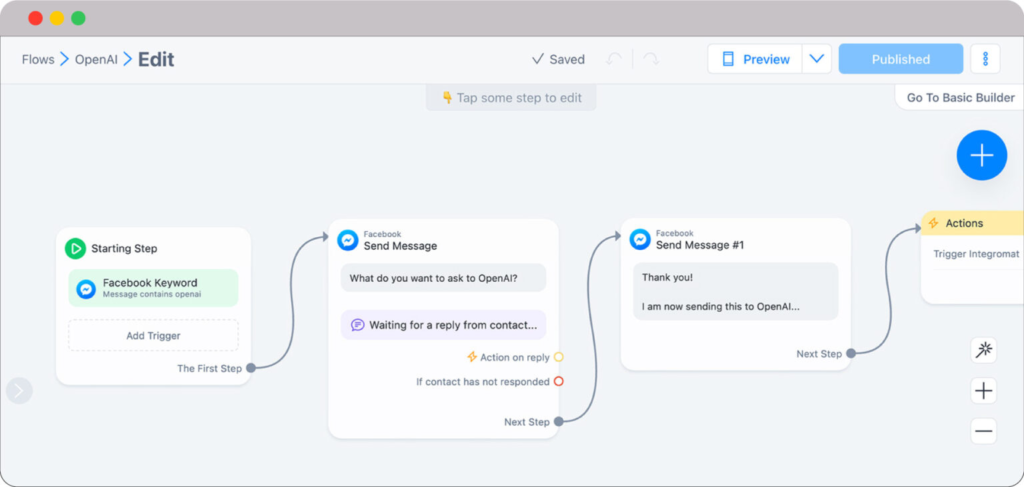Click the Edit breadcrumb title
The image size is (1024, 487).
pos(156,59)
